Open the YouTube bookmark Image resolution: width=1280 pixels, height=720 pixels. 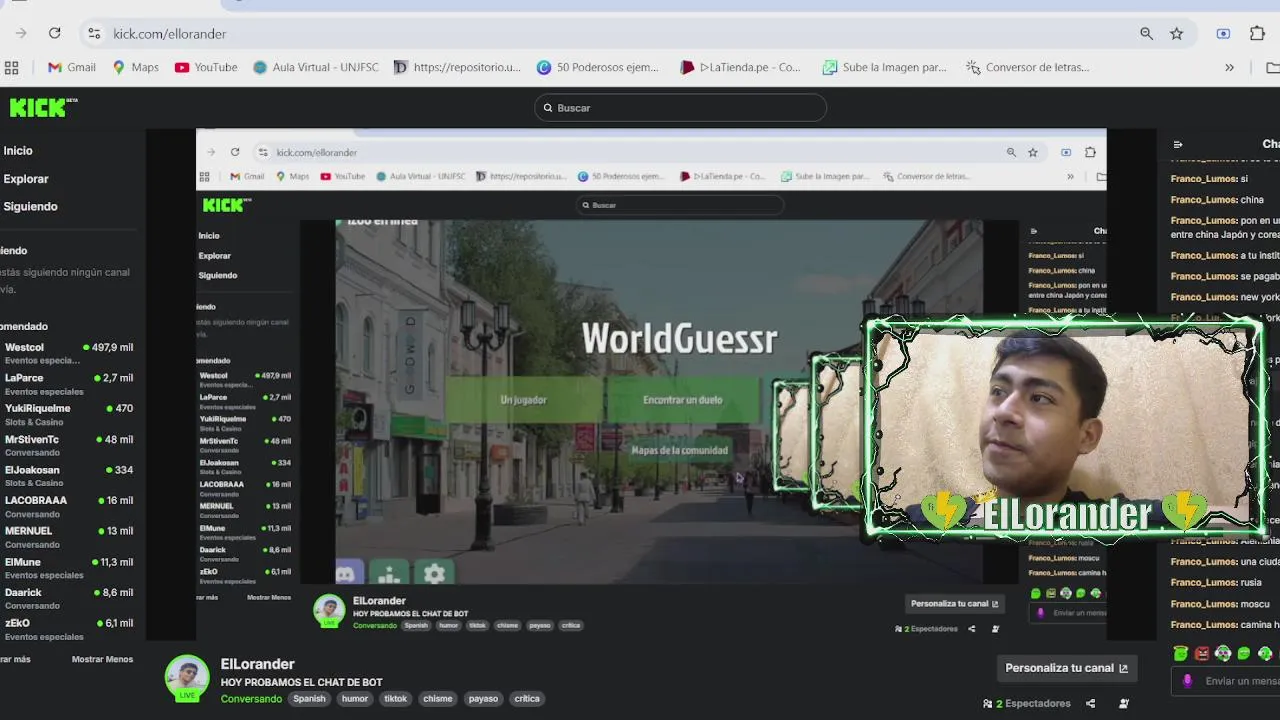point(206,67)
